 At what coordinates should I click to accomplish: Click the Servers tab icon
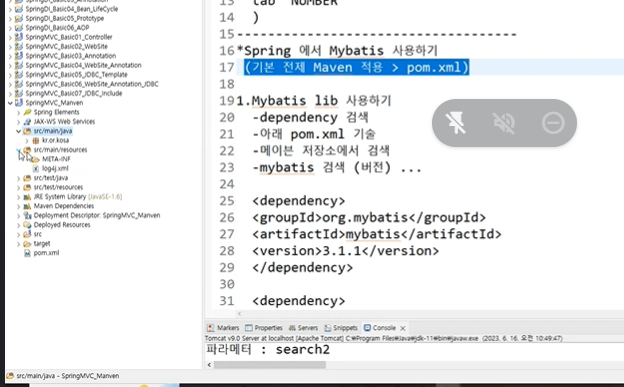click(292, 328)
